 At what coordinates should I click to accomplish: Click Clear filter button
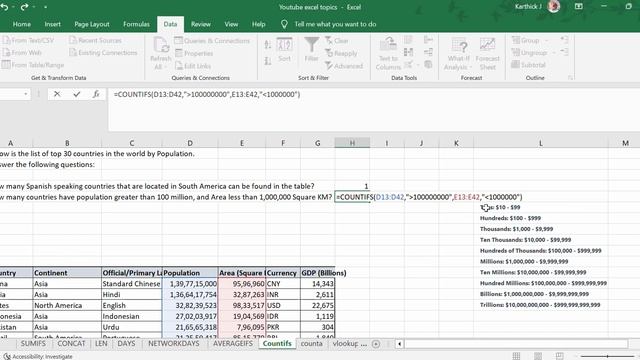tap(337, 41)
